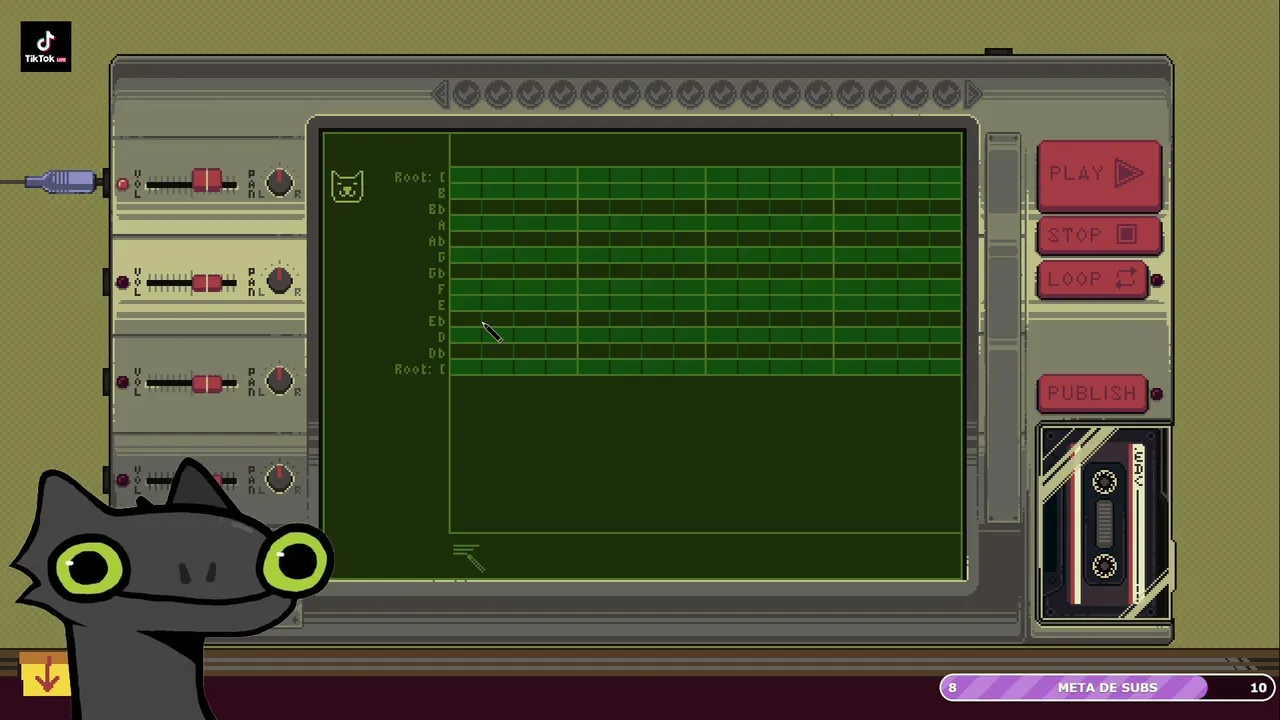The width and height of the screenshot is (1280, 720).
Task: Click the 'Ab' note row label
Action: point(437,241)
